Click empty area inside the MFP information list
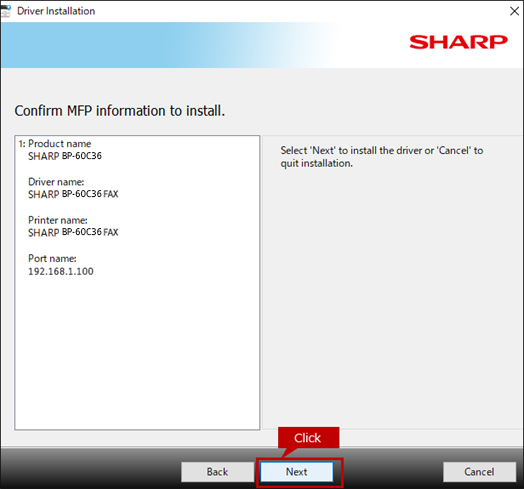The height and width of the screenshot is (489, 524). 137,351
